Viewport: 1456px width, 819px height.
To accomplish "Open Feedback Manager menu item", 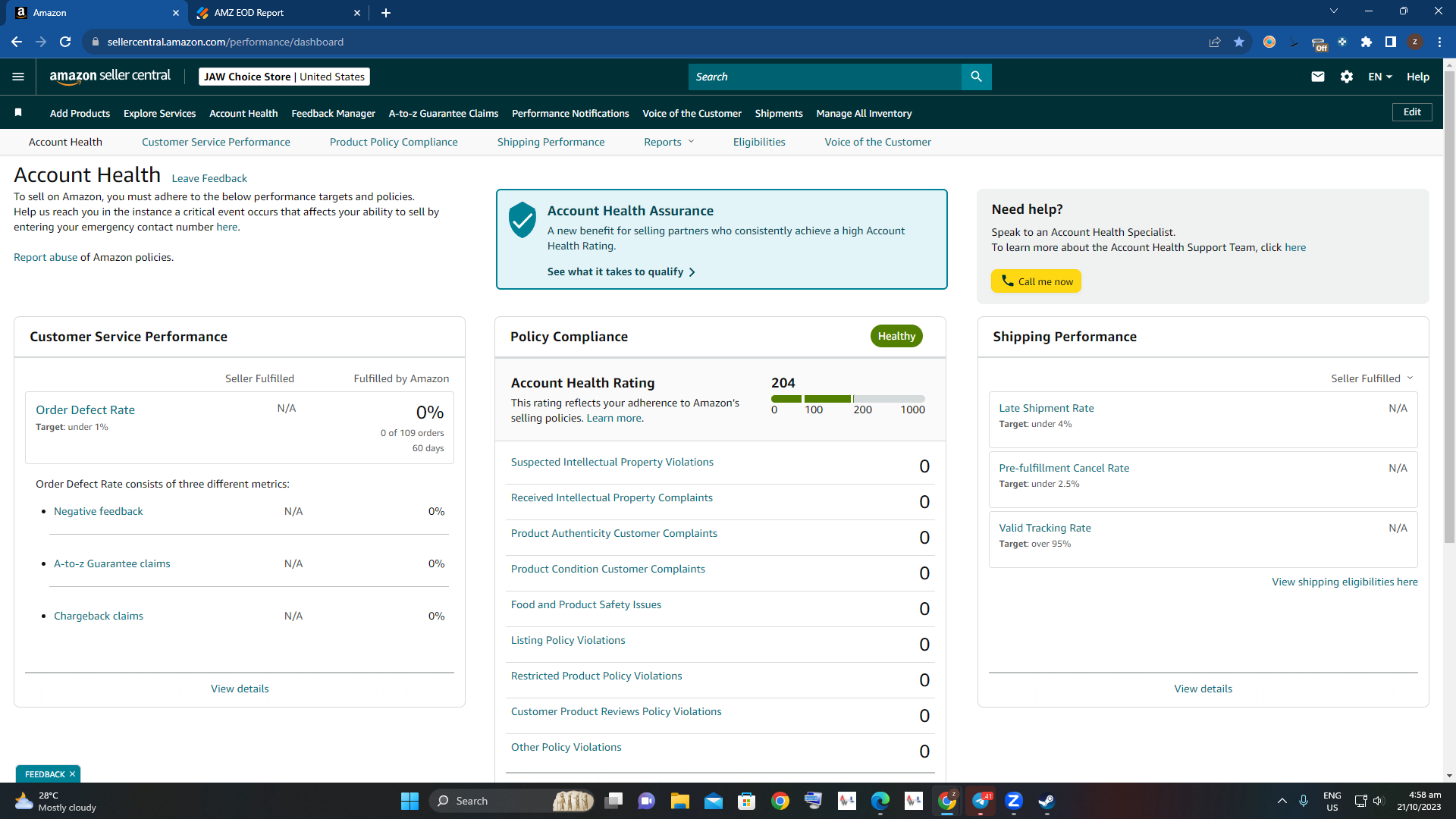I will [x=333, y=113].
